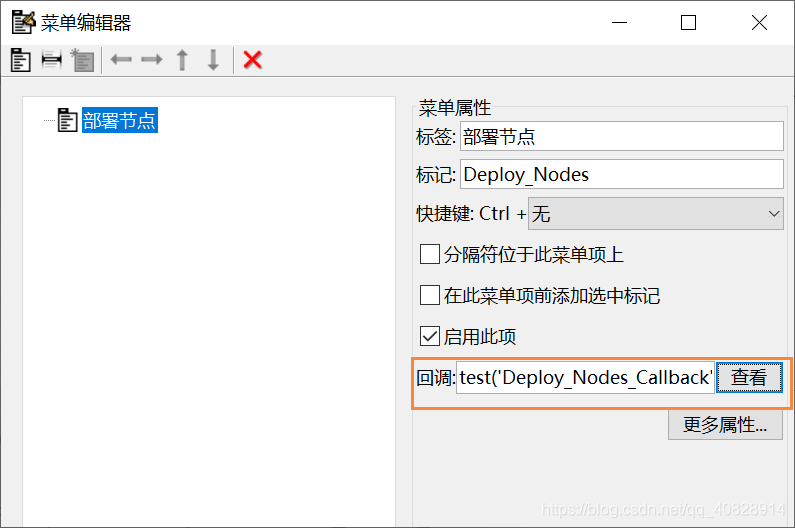Enable 分隔符位于此菜单项上 checkbox
795x528 pixels.
click(x=429, y=254)
